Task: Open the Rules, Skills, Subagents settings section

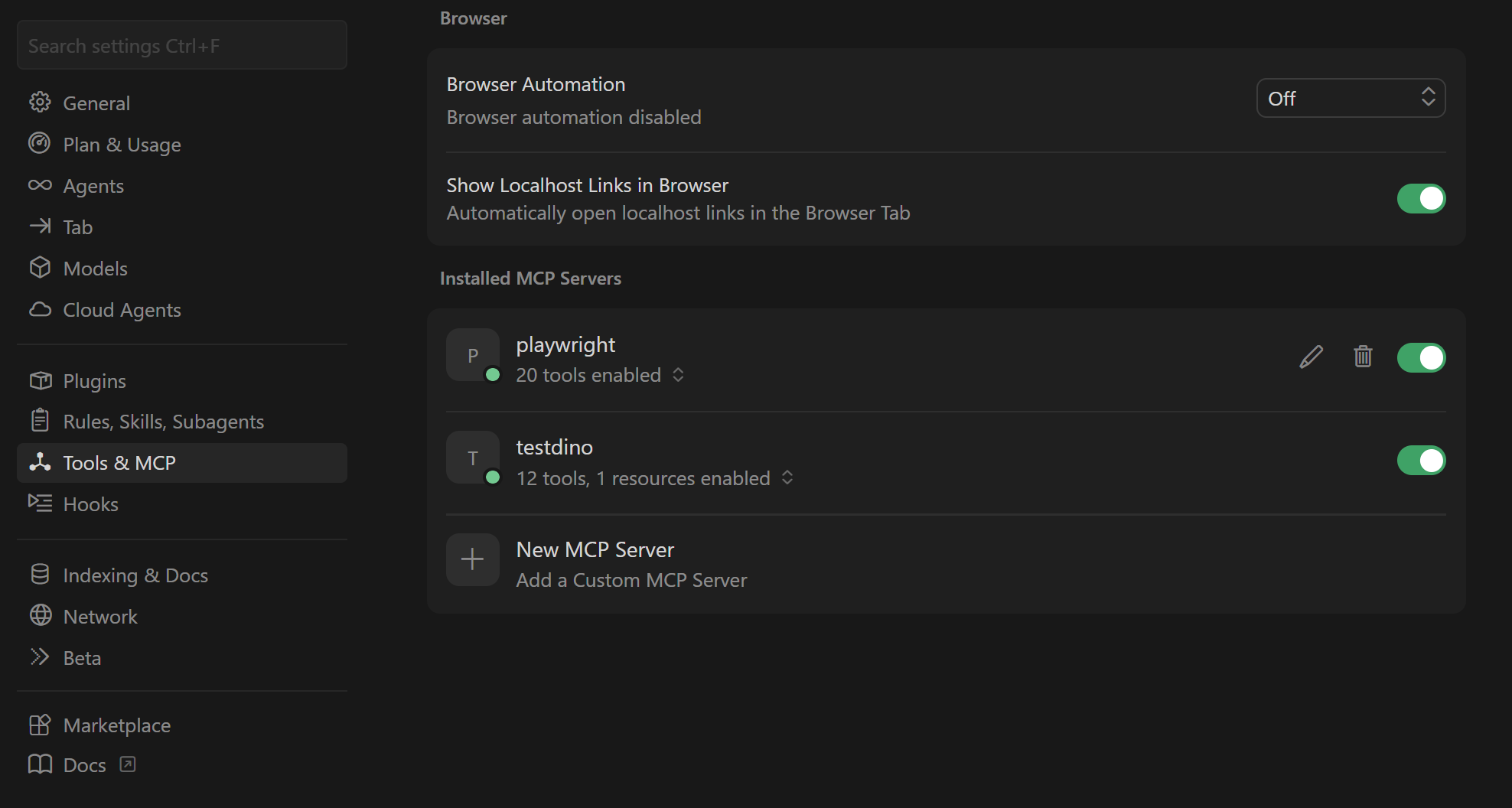Action: tap(163, 422)
